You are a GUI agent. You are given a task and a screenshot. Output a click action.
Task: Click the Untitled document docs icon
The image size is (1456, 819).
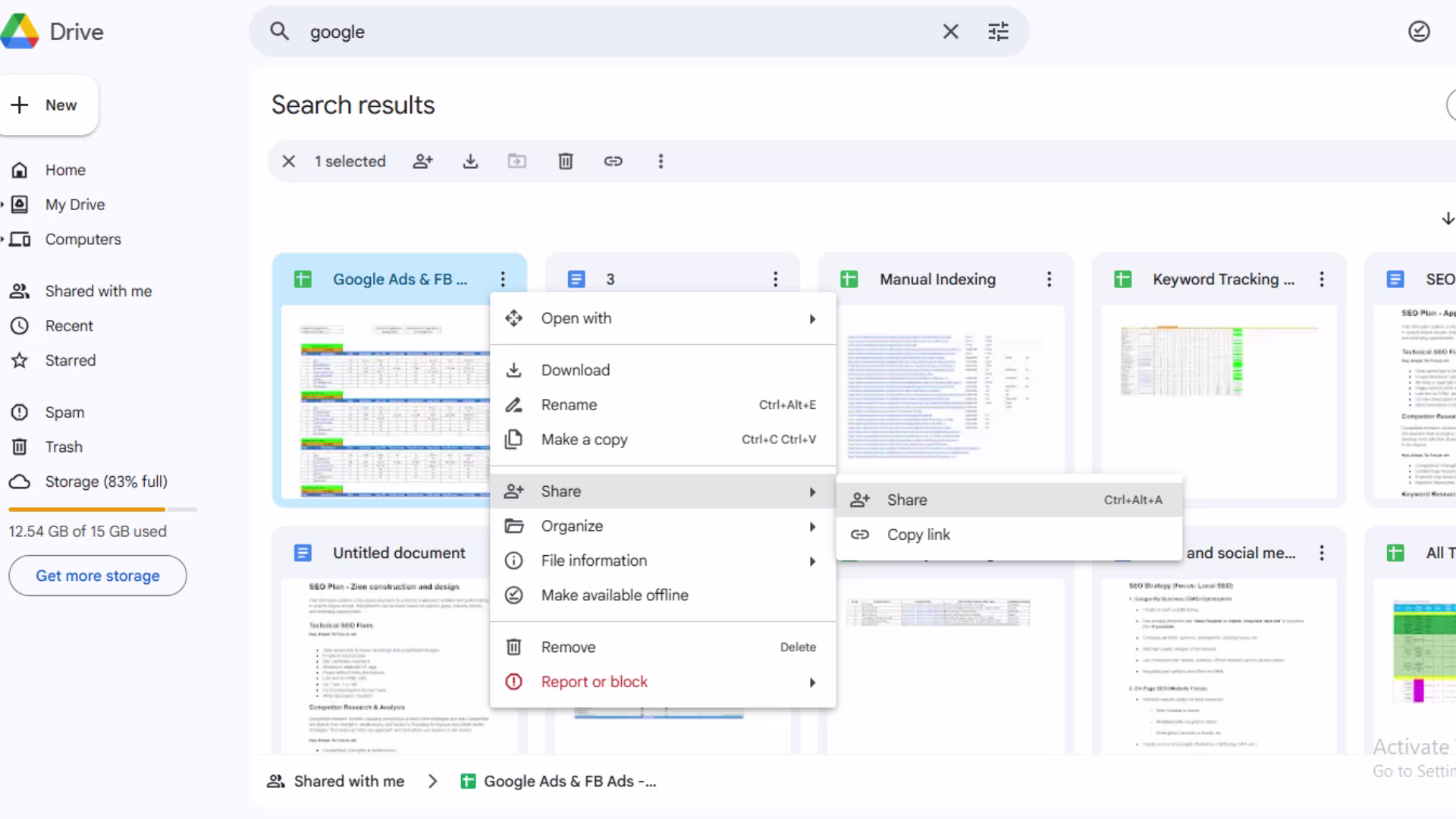tap(303, 553)
